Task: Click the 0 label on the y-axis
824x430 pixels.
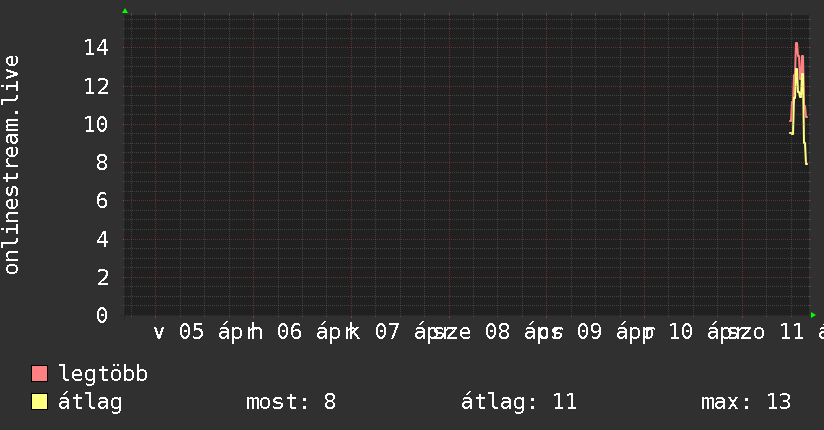Action: click(x=101, y=315)
